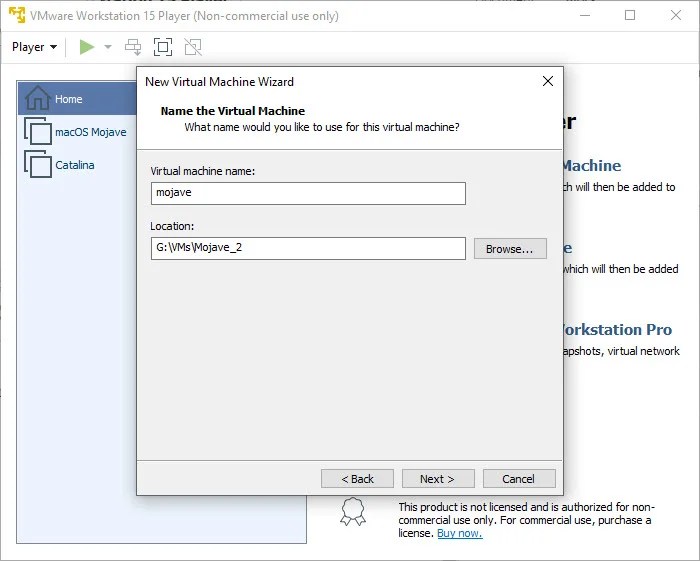Click the < Back button
The width and height of the screenshot is (700, 561).
click(357, 479)
